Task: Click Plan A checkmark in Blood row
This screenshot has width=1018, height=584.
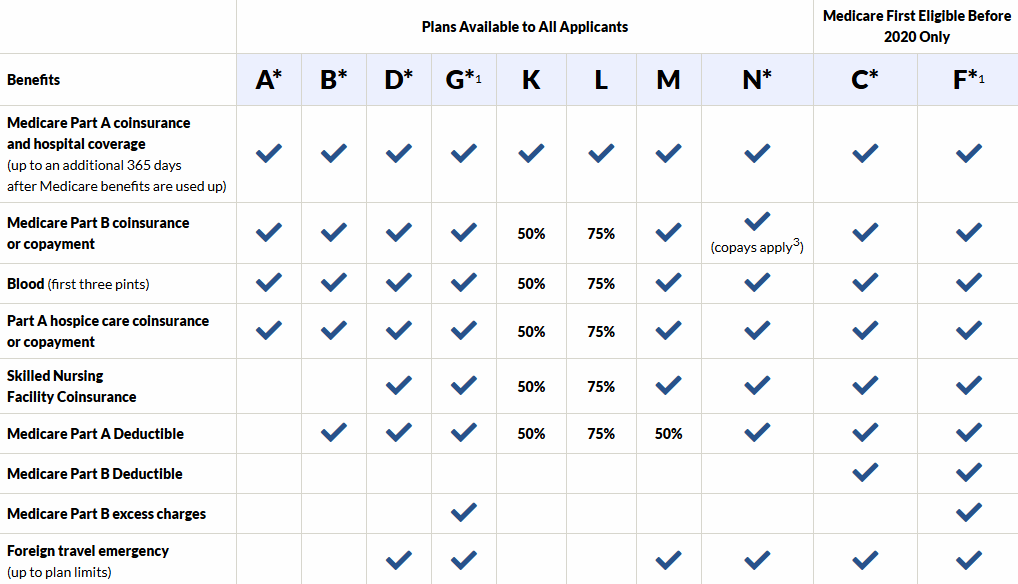Action: (268, 283)
